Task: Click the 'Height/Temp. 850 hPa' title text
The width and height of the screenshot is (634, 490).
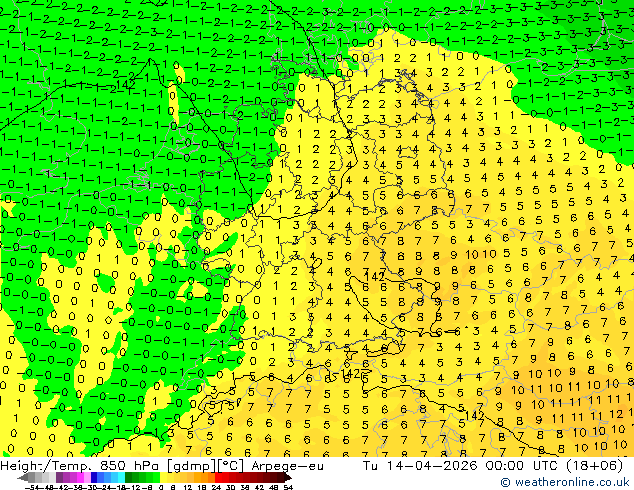Action: [81, 466]
